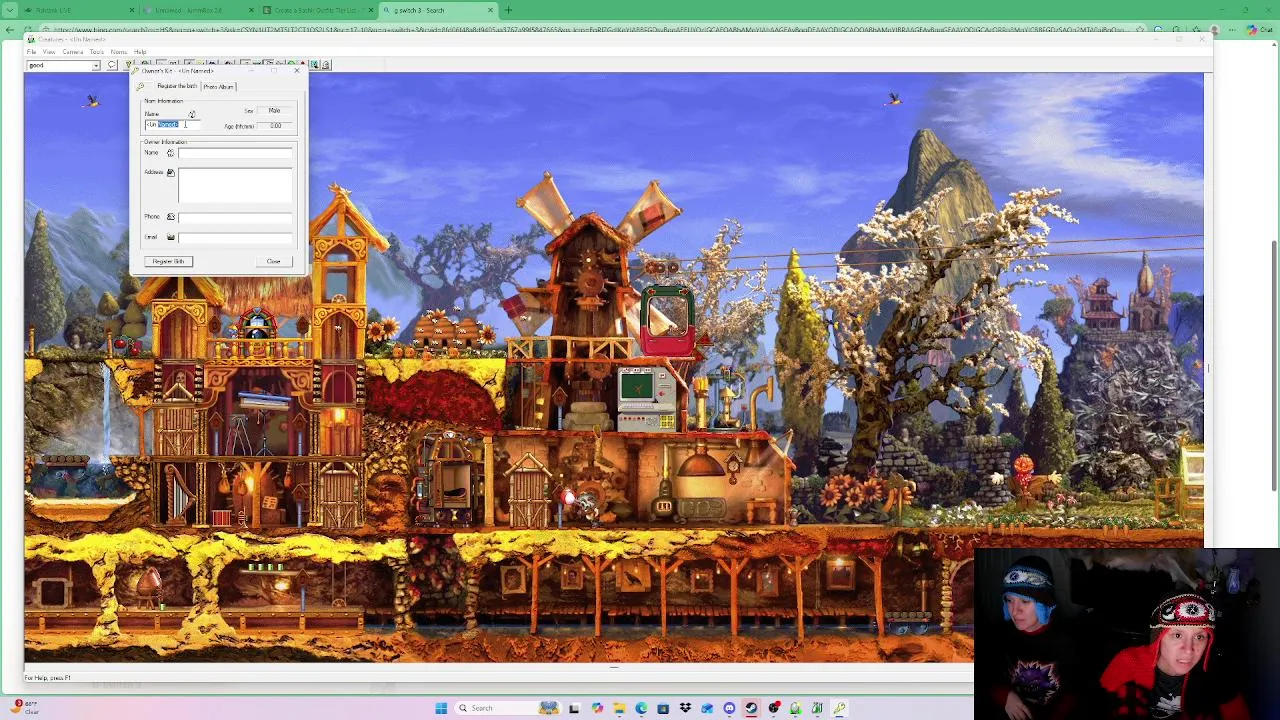Click the Email envelope icon
This screenshot has height=720, width=1280.
[170, 237]
